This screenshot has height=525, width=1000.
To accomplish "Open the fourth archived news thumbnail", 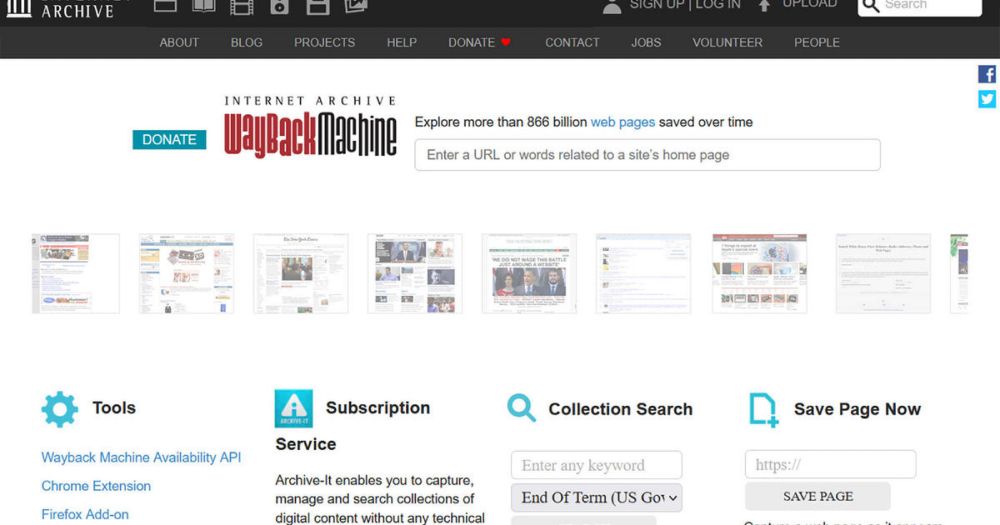I will click(415, 274).
